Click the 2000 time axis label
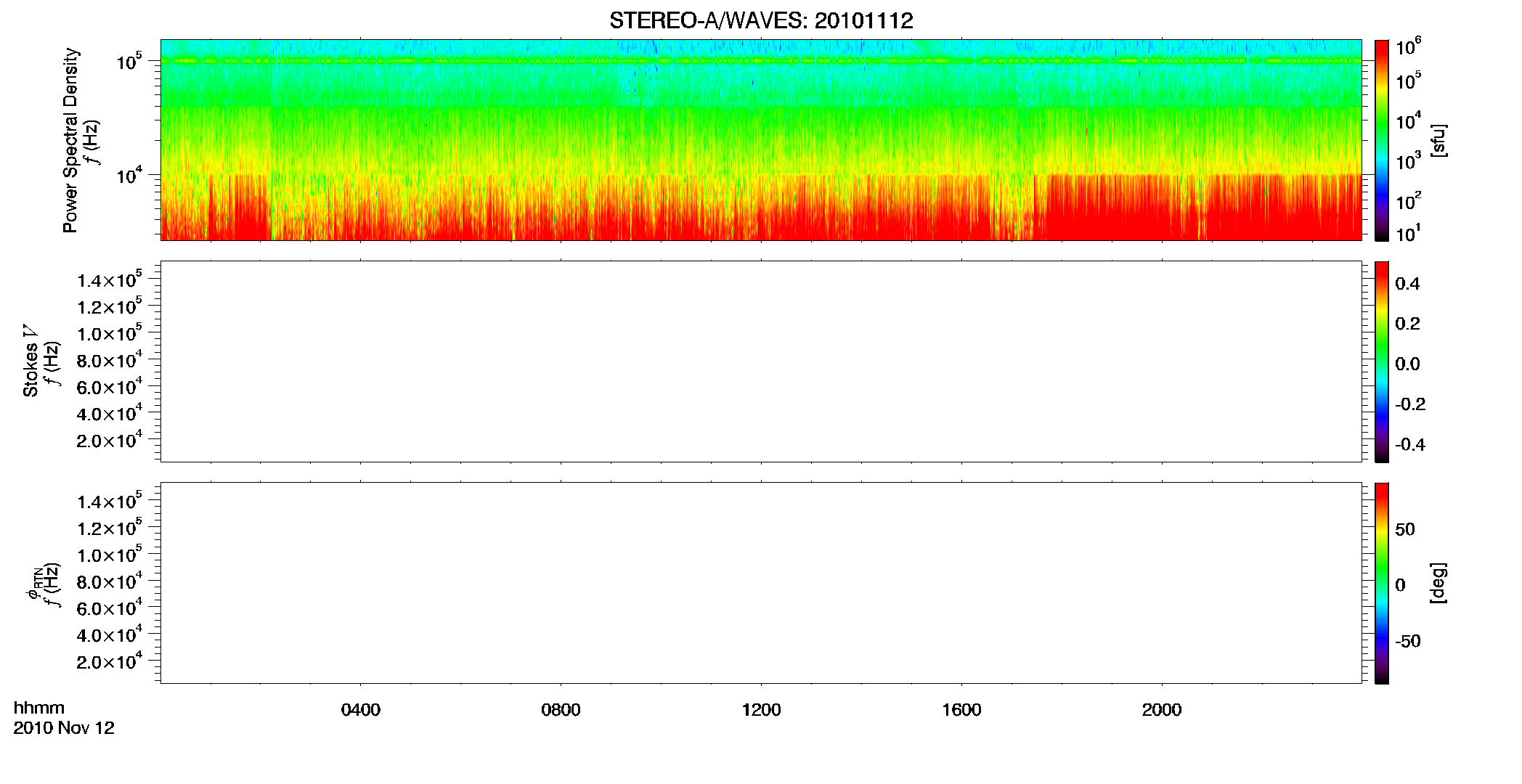The width and height of the screenshot is (1522, 784). 1162,710
